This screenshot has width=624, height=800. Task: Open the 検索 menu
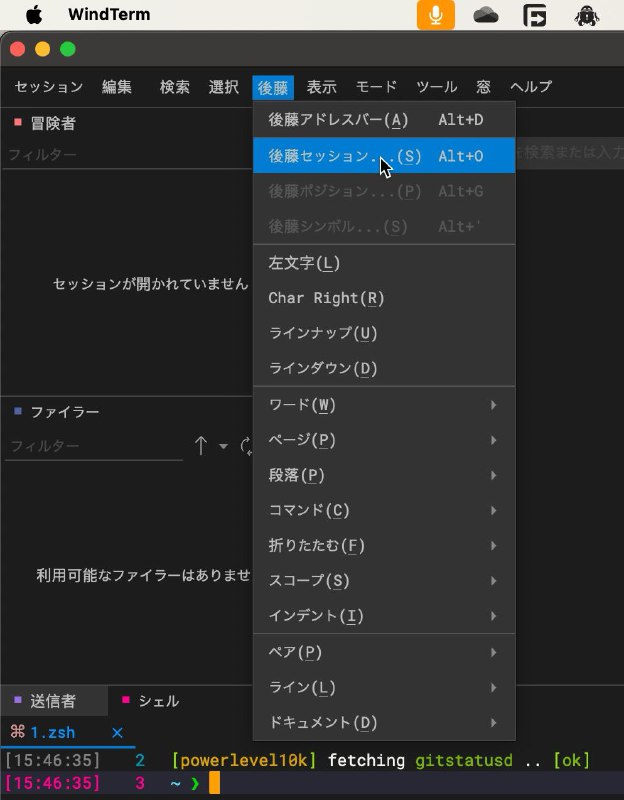tap(174, 87)
